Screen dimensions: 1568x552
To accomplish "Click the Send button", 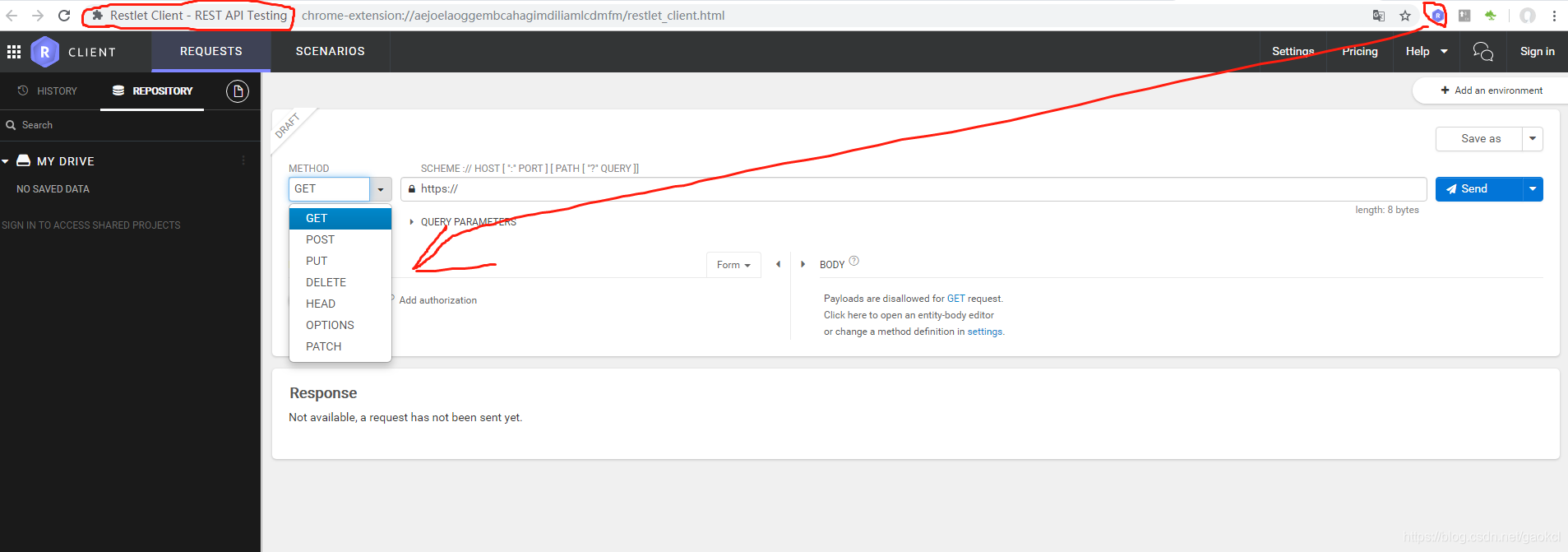I will (x=1478, y=189).
